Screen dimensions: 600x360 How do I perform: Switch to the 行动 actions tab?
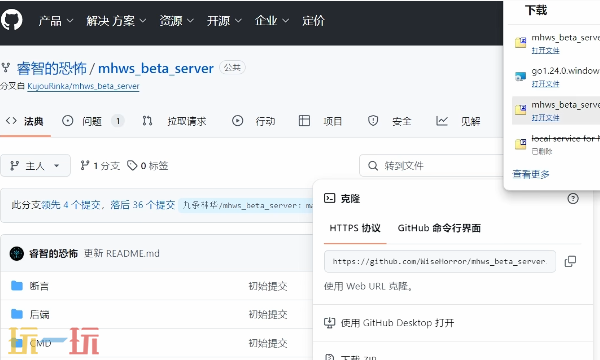tap(253, 121)
